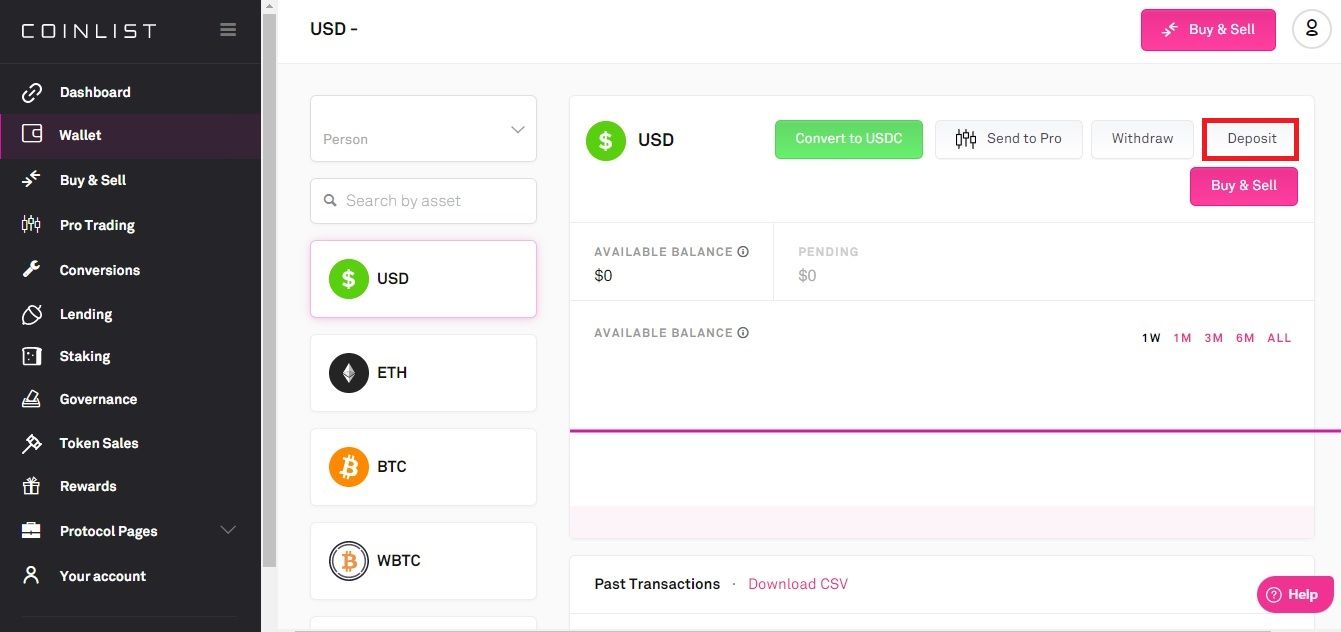Click the Download CSV link

point(798,584)
